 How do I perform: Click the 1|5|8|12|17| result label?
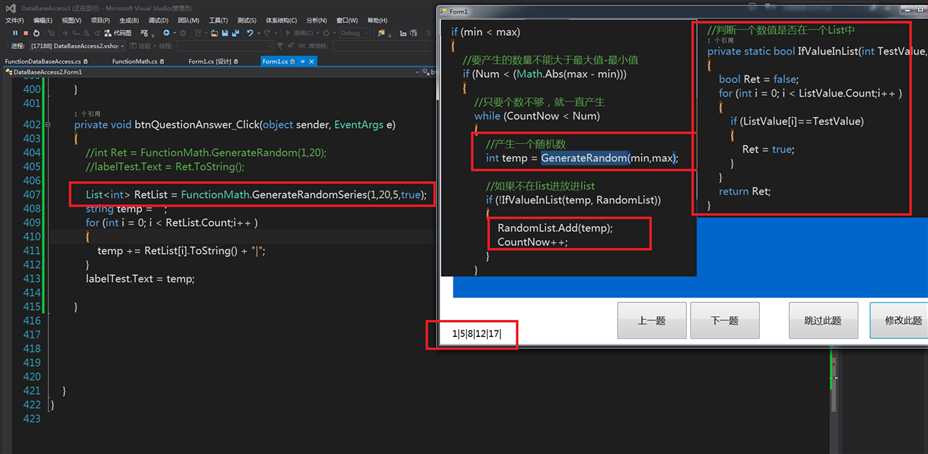coord(477,334)
